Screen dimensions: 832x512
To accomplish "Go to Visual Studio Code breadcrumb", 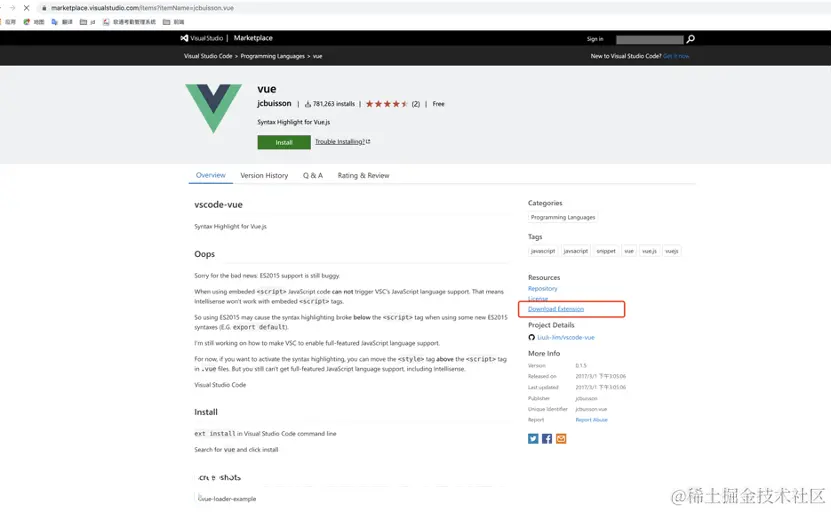I will click(208, 56).
